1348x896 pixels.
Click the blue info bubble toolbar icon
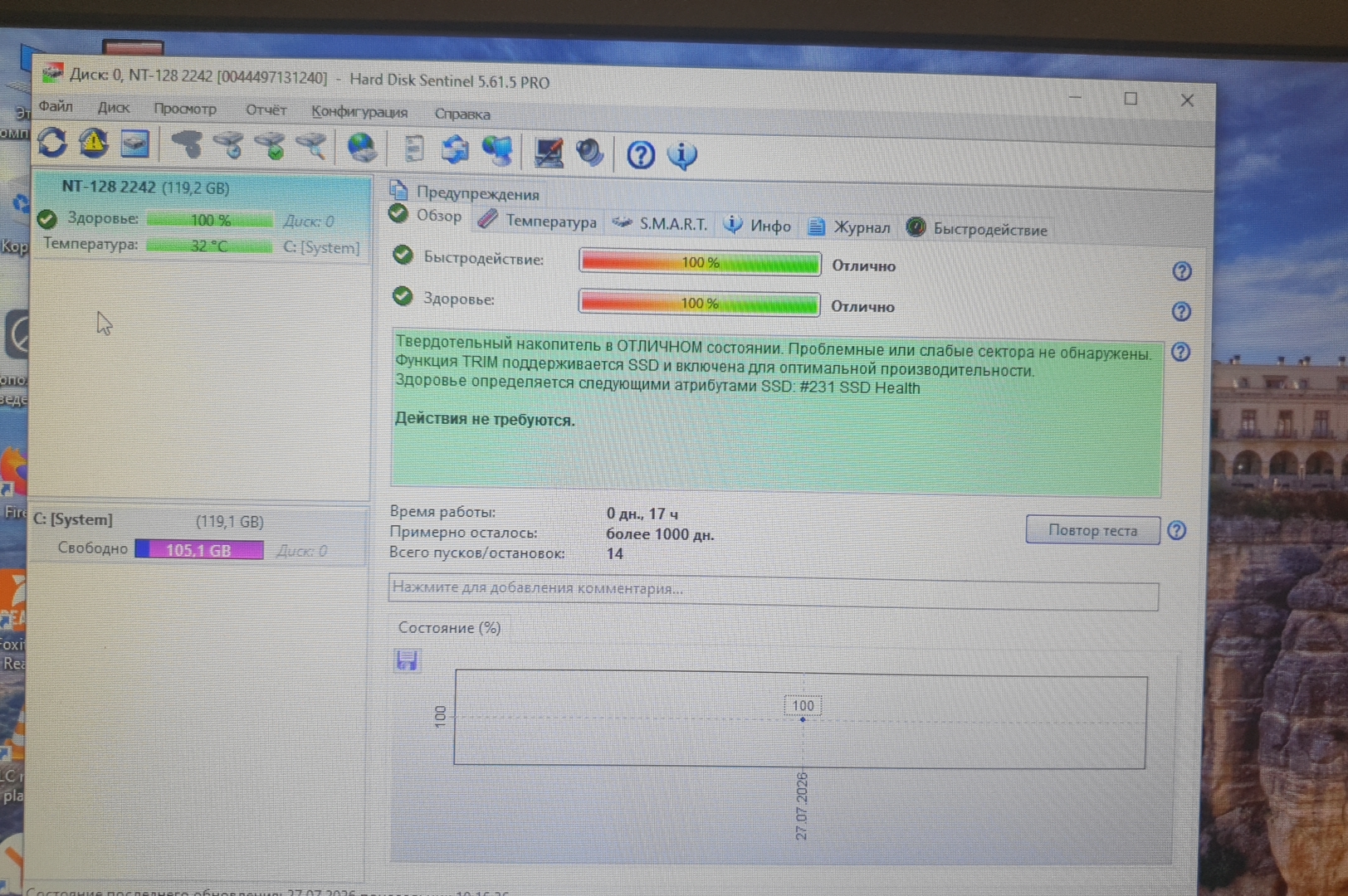tap(682, 155)
